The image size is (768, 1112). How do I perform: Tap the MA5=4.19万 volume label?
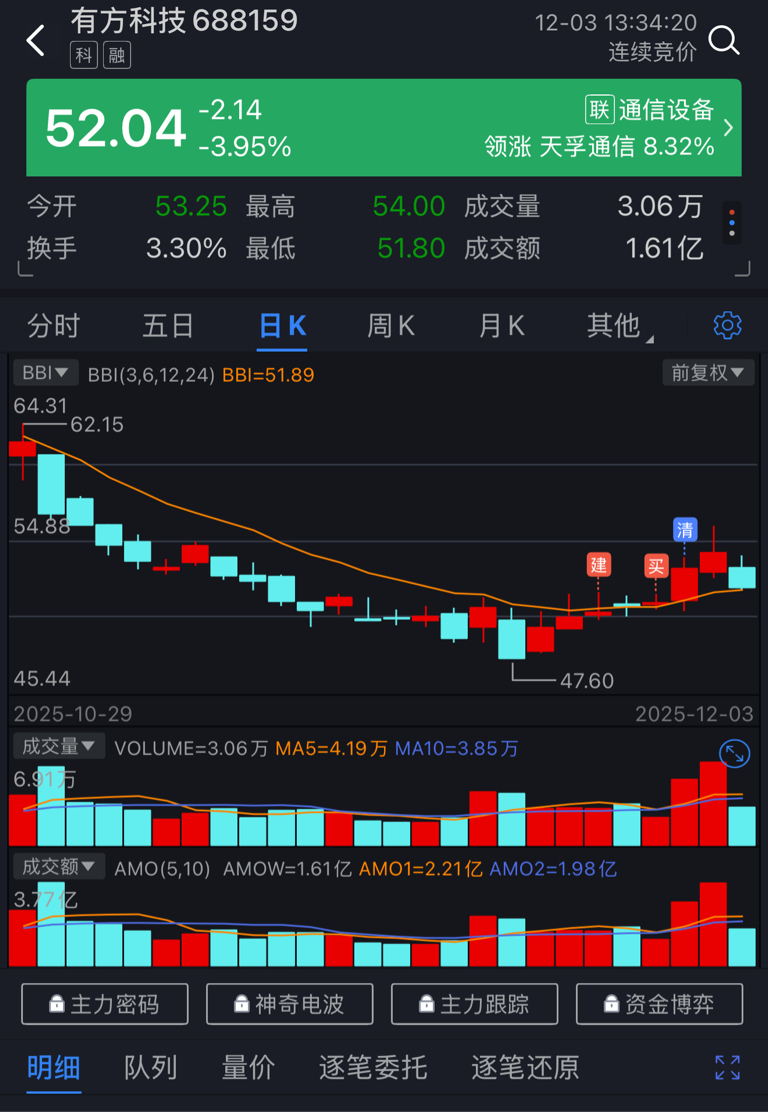pyautogui.click(x=331, y=748)
